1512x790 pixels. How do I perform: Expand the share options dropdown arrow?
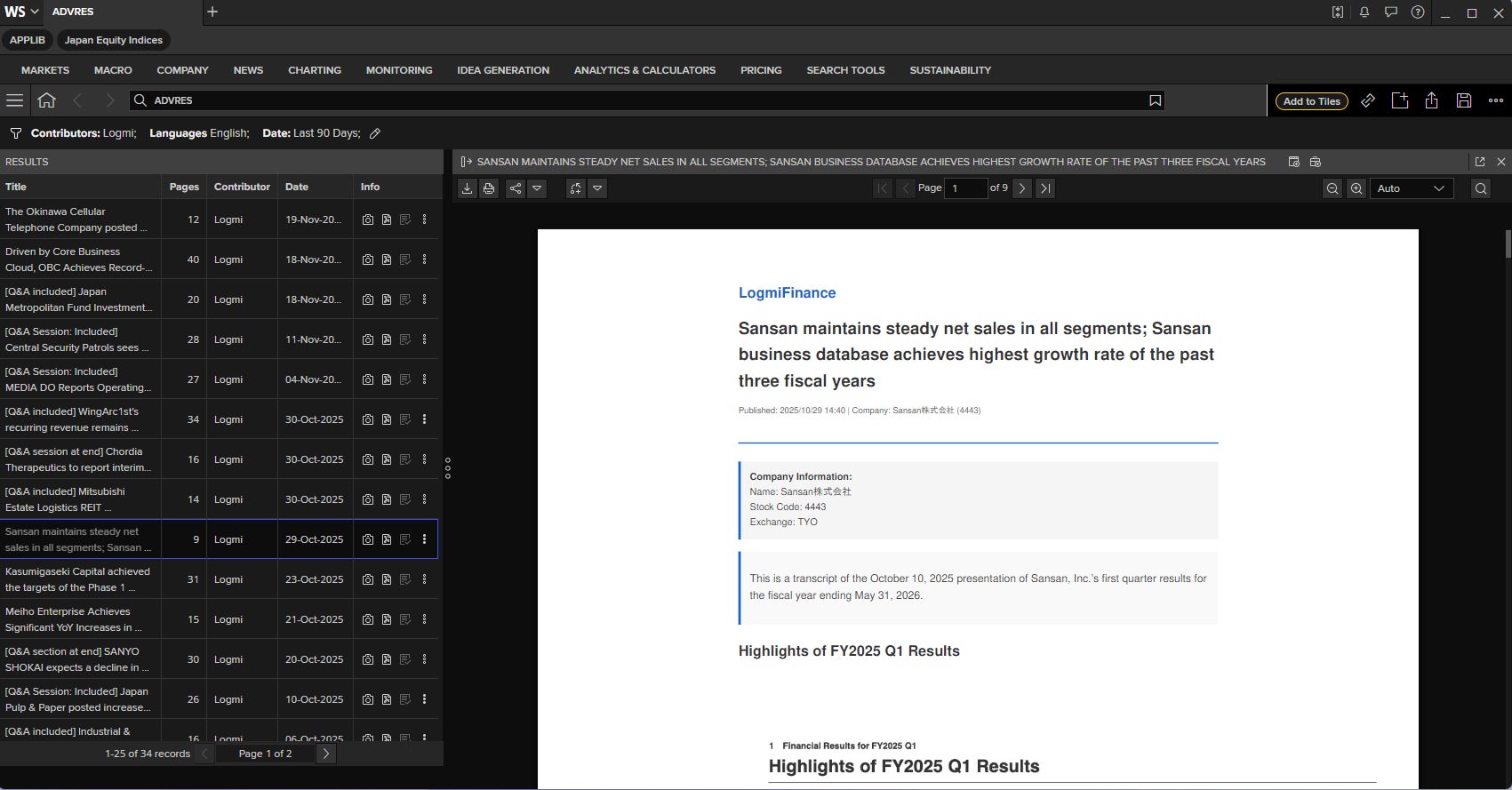click(x=537, y=188)
